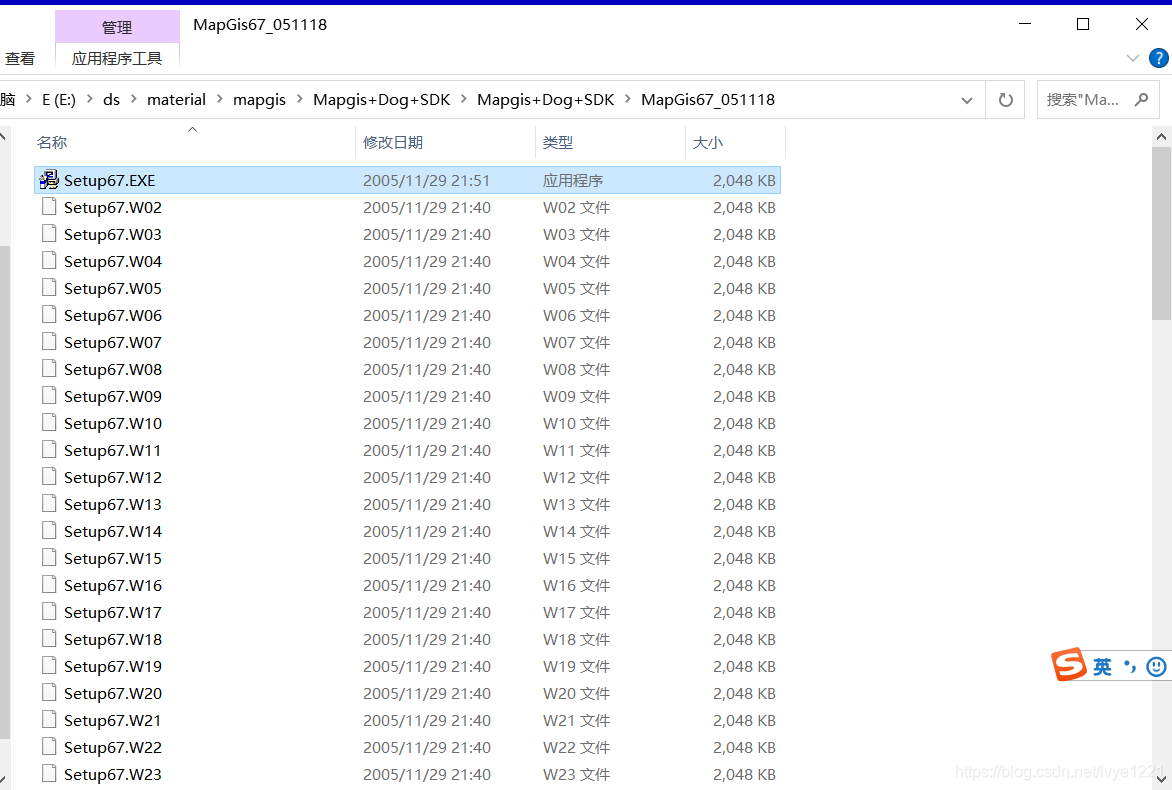Open the 管理 ribbon tab
Screen dimensions: 1172x790
coord(117,27)
